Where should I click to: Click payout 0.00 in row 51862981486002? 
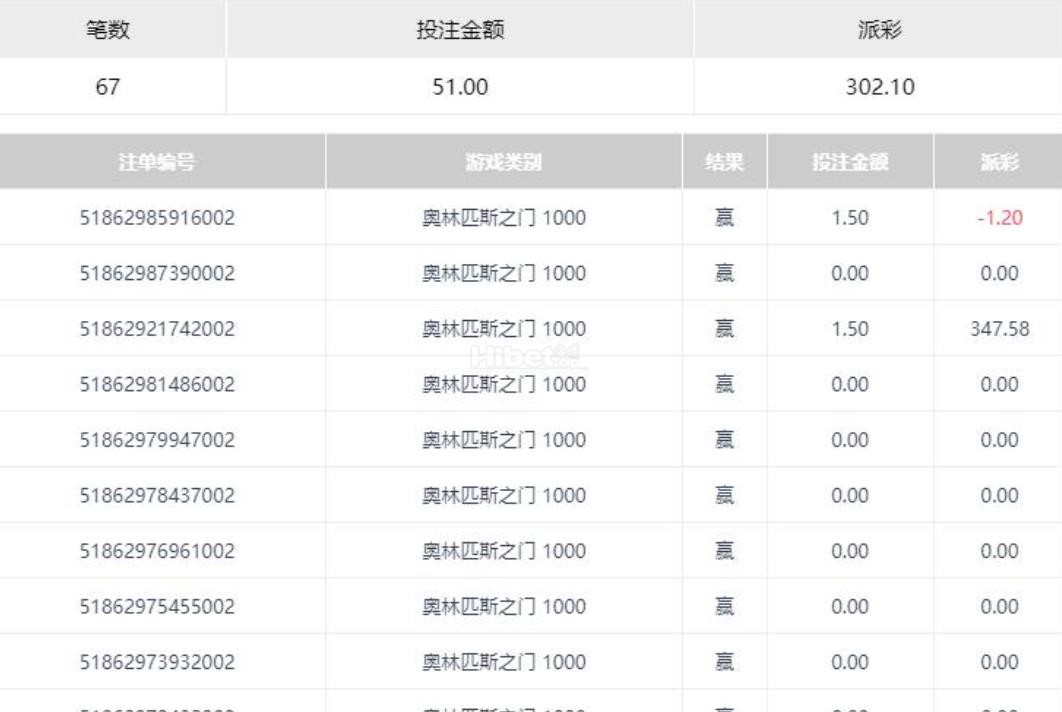(x=1000, y=384)
